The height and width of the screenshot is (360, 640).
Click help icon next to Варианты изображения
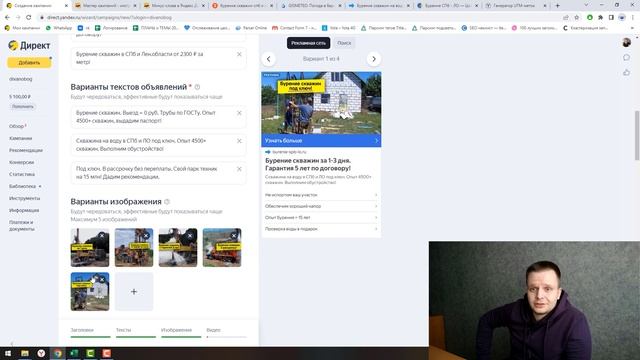[x=167, y=202]
